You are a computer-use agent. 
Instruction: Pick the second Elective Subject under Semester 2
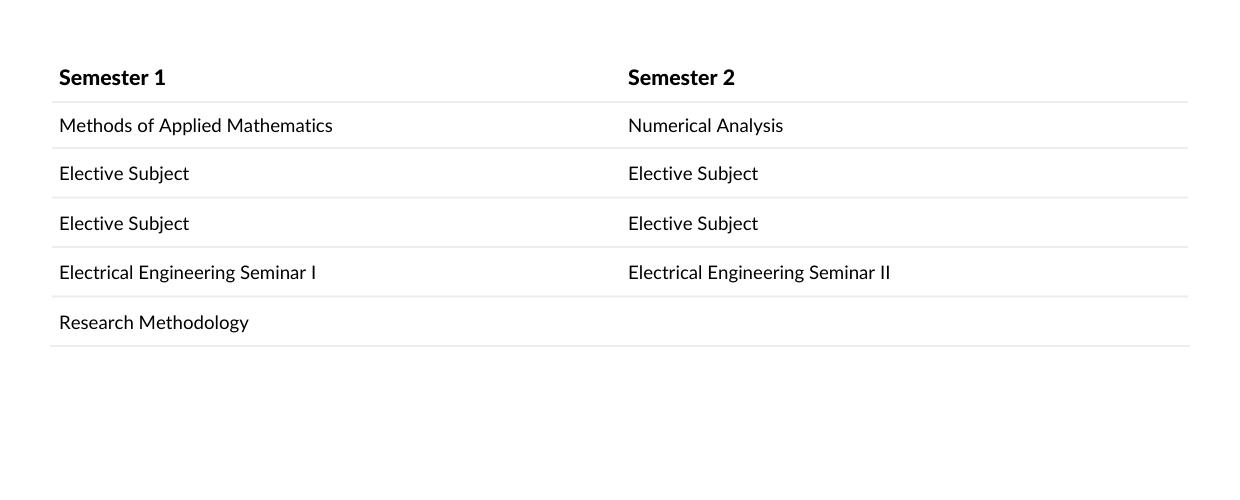[693, 224]
